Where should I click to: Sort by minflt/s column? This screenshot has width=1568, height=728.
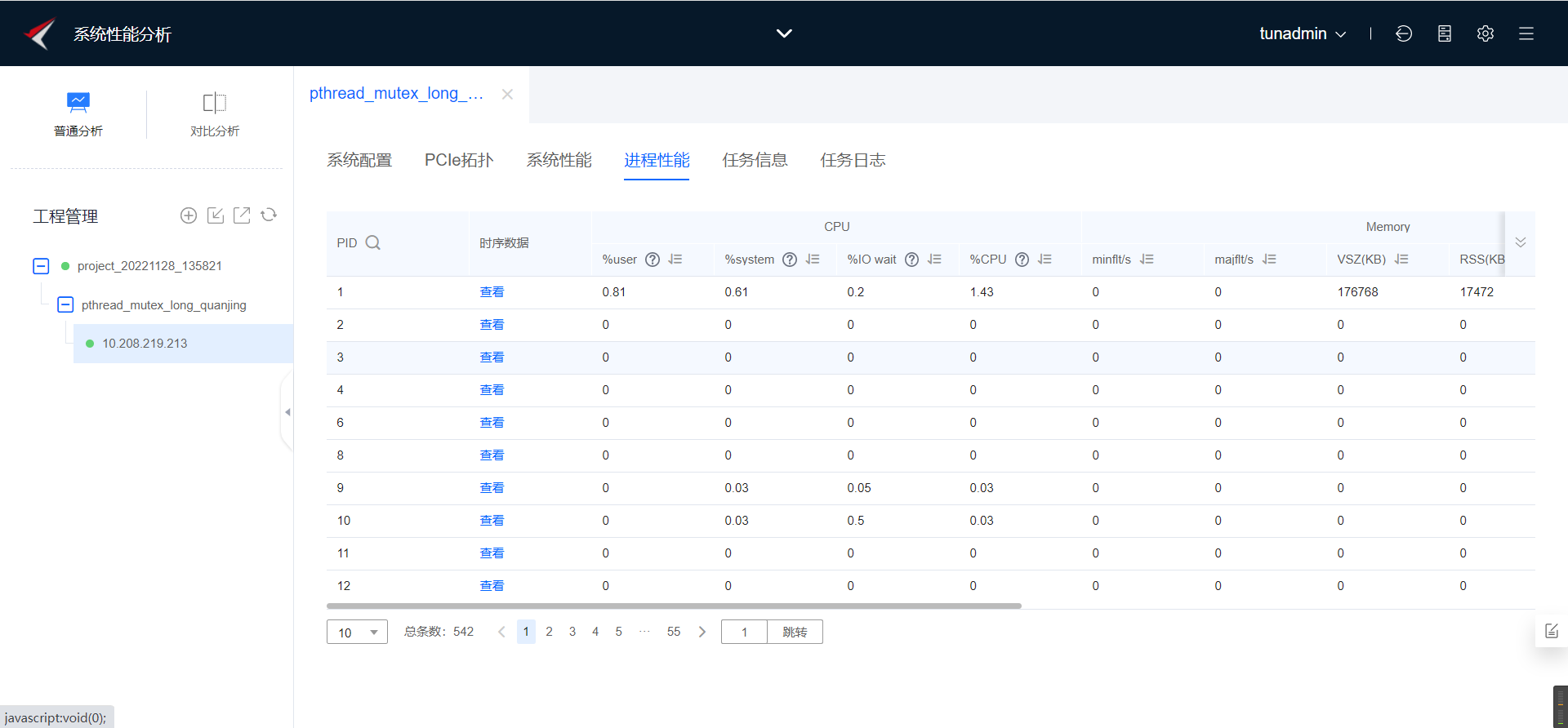[1147, 260]
